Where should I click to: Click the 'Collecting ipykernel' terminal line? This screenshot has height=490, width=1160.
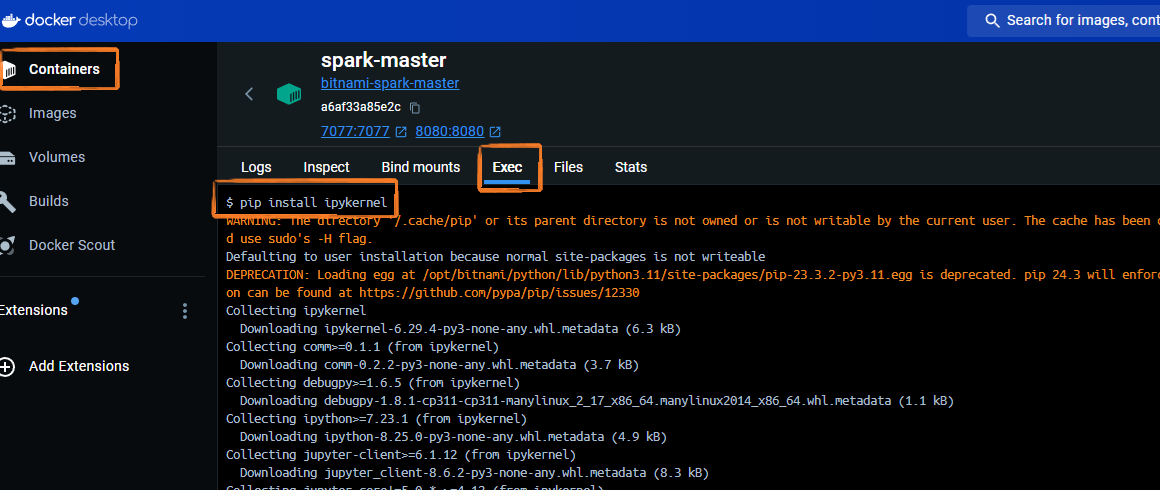(296, 311)
